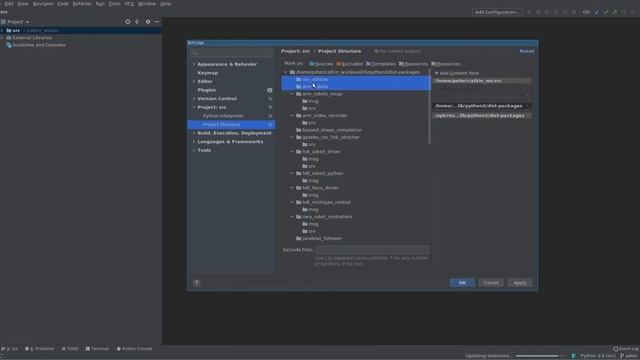Open External Libraries icon in Project tree
This screenshot has width=640, height=360.
point(9,38)
